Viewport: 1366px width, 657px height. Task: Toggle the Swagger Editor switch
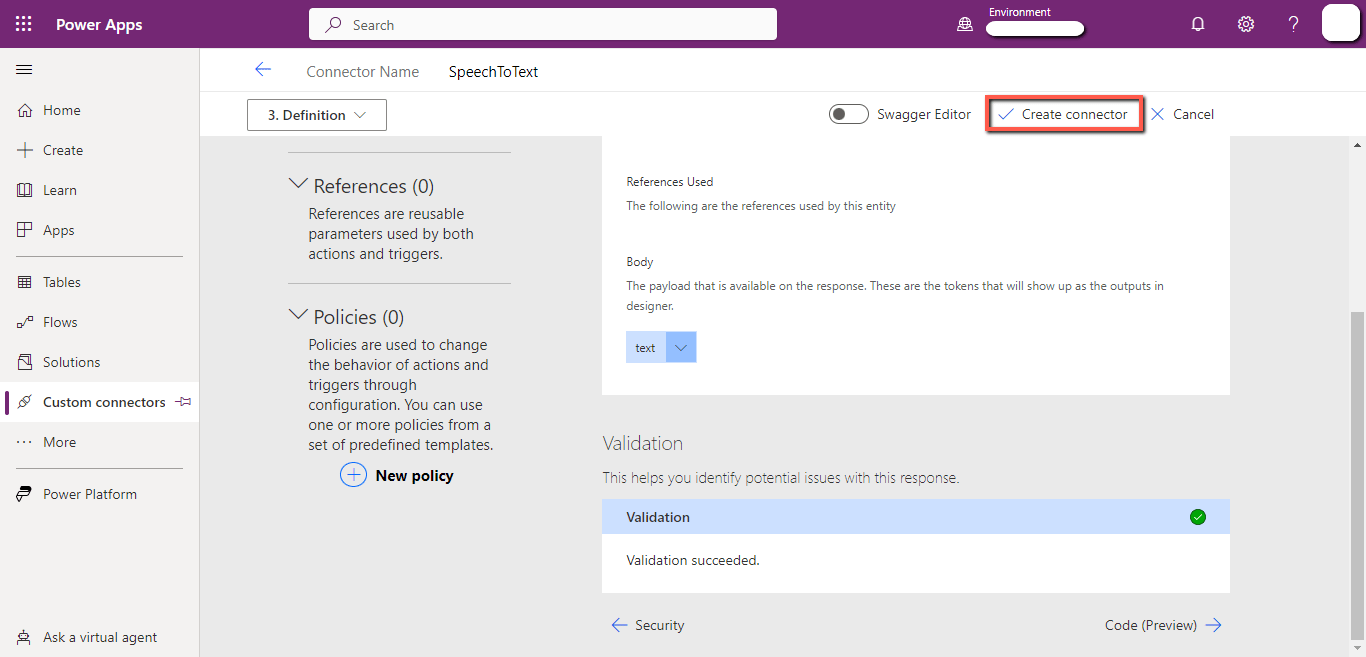(x=848, y=114)
